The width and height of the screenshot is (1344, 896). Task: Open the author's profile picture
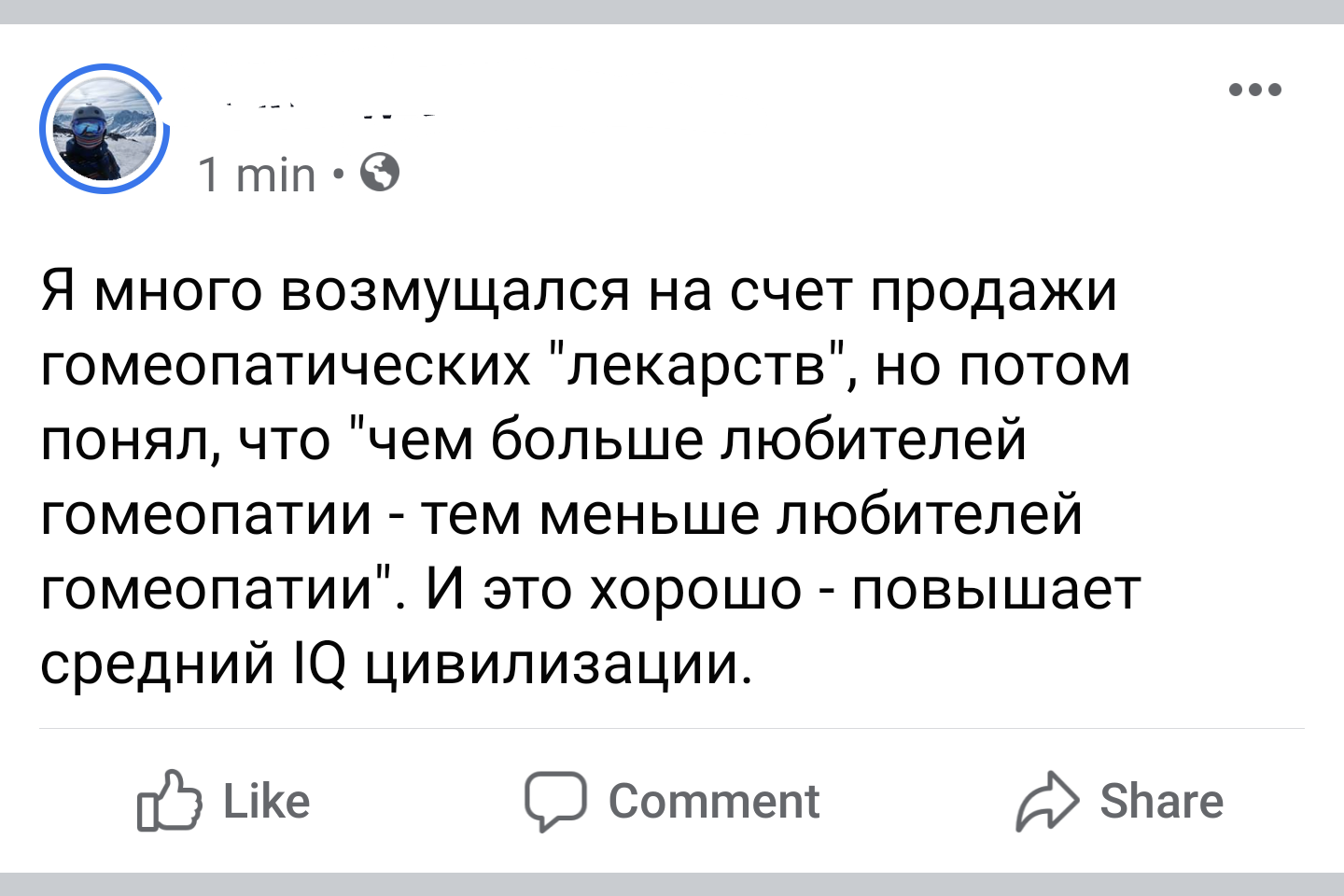coord(103,130)
